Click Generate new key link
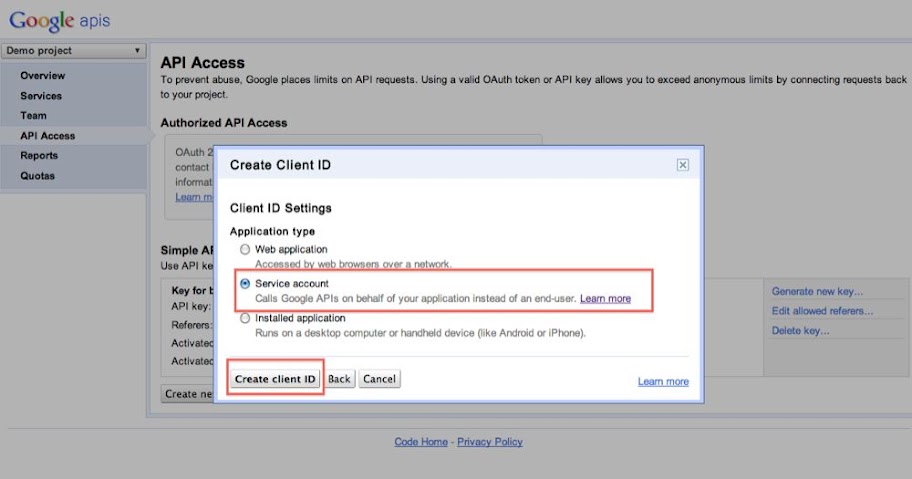912x479 pixels. [x=817, y=291]
